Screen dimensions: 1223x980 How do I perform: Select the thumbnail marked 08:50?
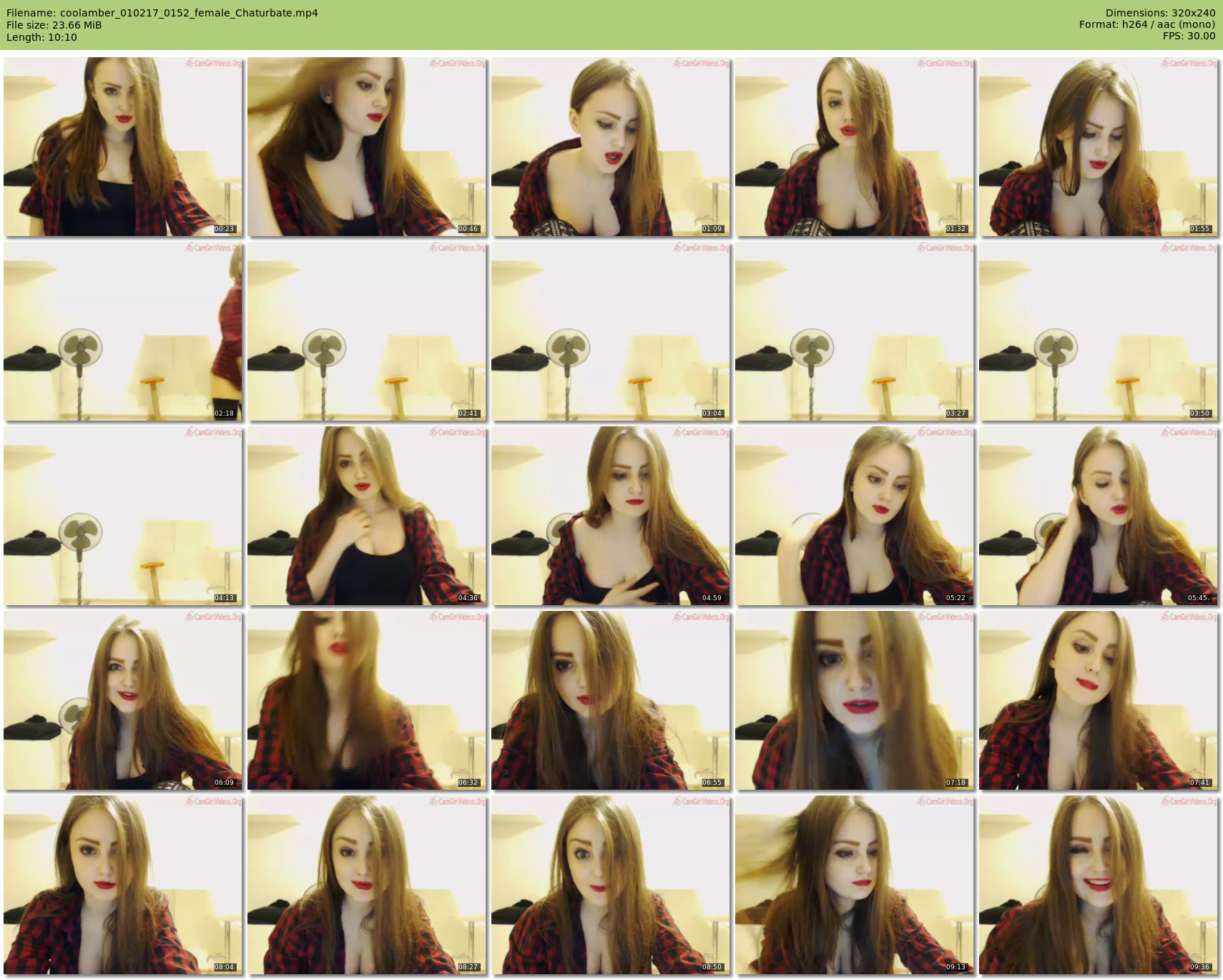(x=611, y=885)
